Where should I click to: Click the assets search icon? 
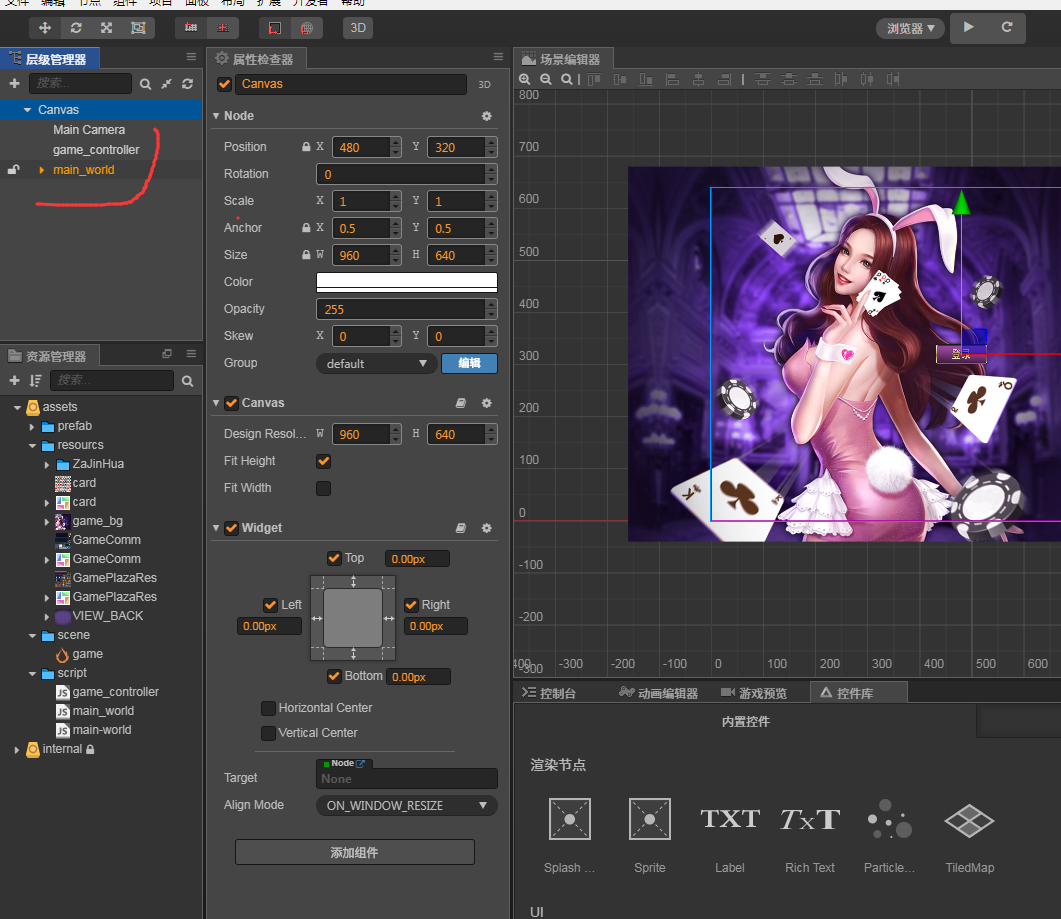click(187, 381)
